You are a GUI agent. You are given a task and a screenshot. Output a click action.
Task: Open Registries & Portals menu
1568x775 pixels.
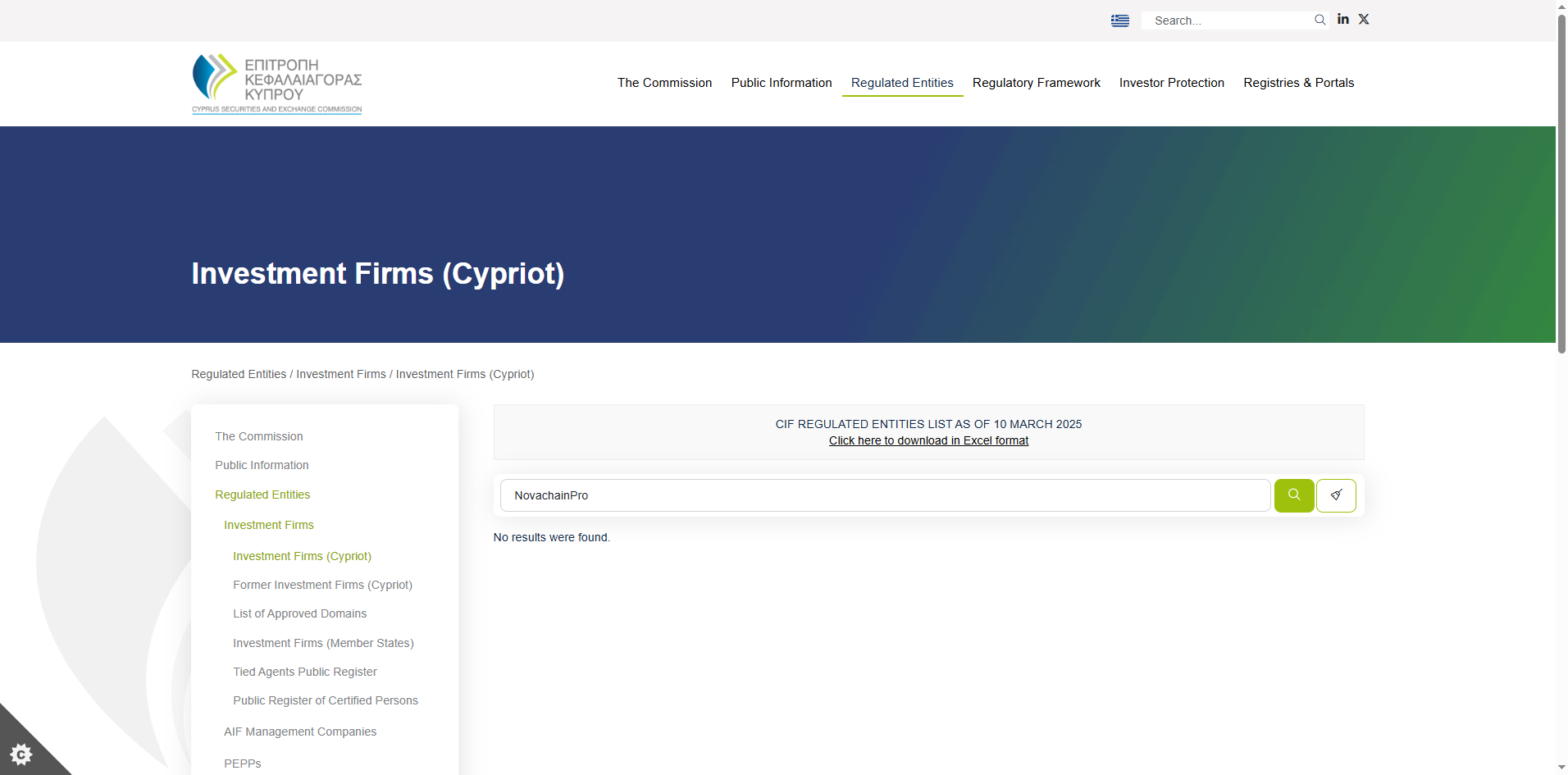pos(1298,83)
